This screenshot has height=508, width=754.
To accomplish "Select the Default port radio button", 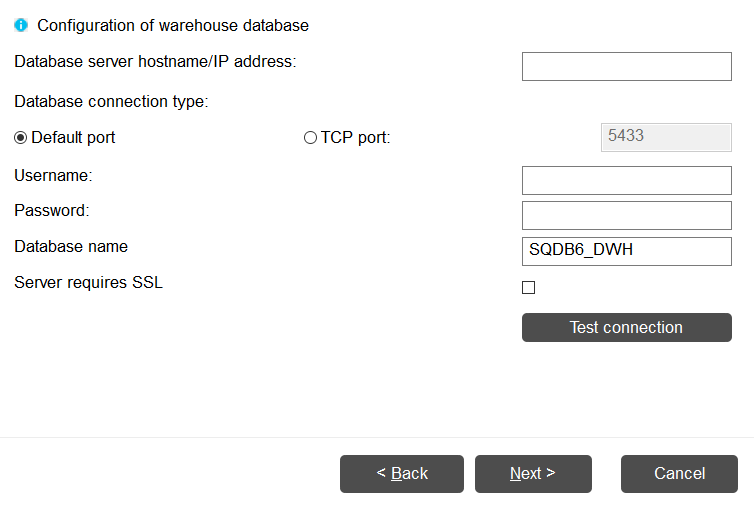I will click(x=21, y=138).
